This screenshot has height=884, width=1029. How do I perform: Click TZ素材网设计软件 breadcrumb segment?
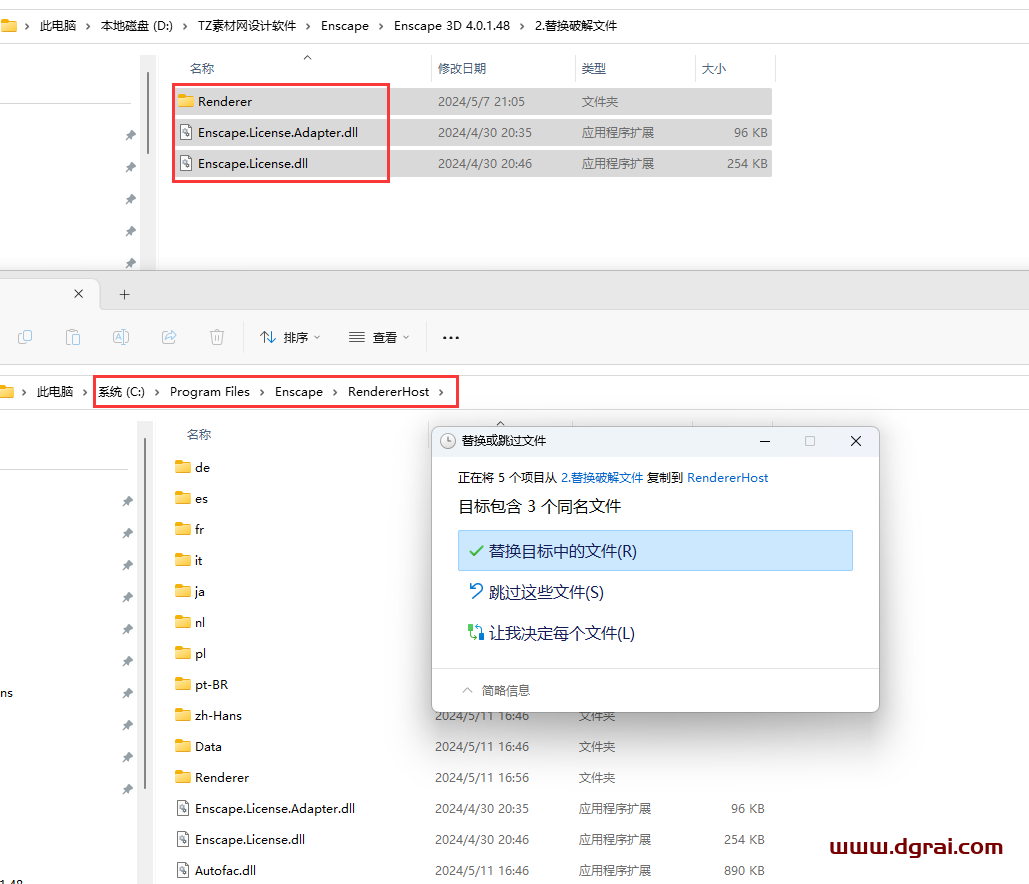click(x=247, y=26)
